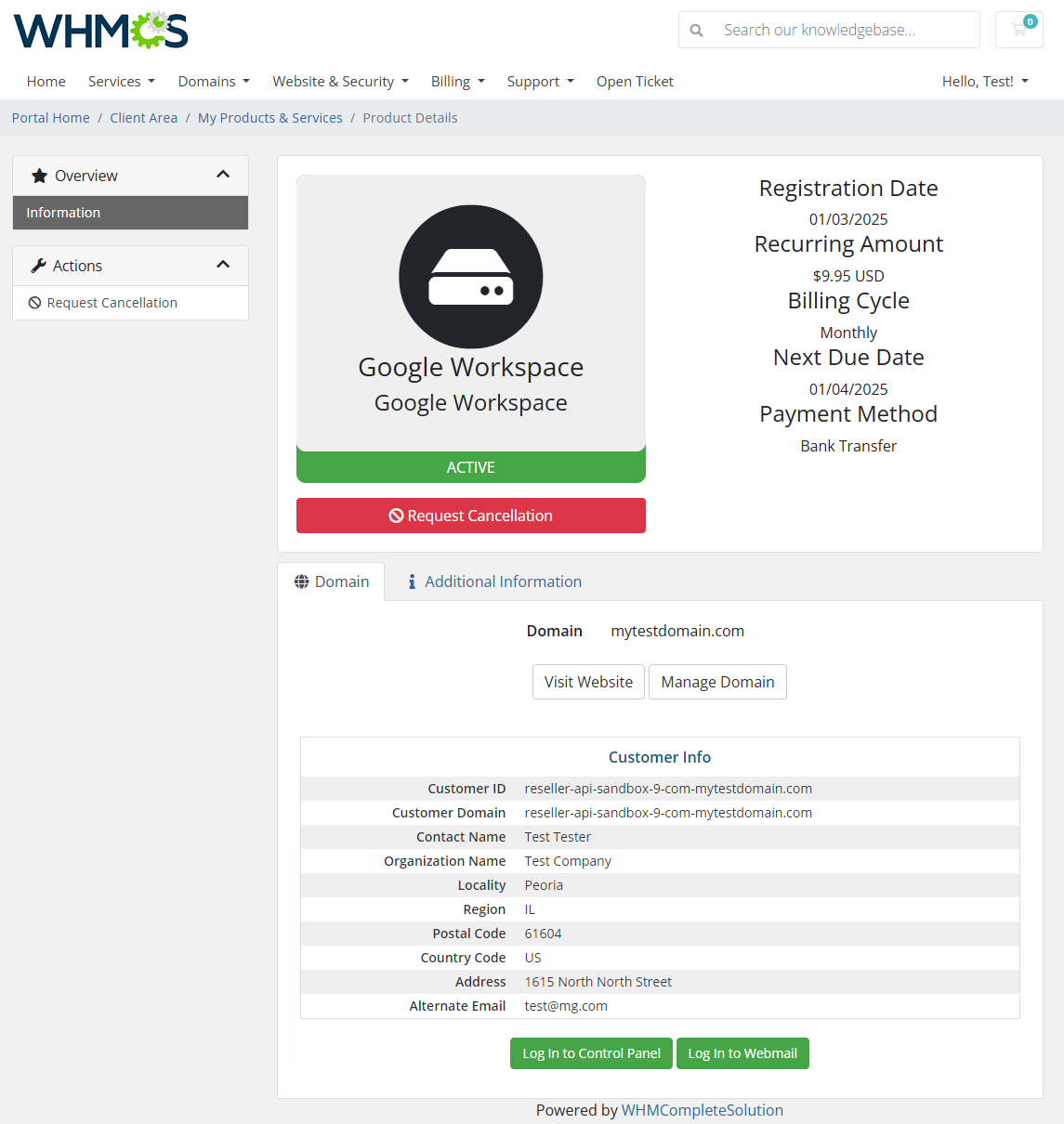Click the star icon beside Overview
The height and width of the screenshot is (1124, 1064).
click(x=39, y=175)
